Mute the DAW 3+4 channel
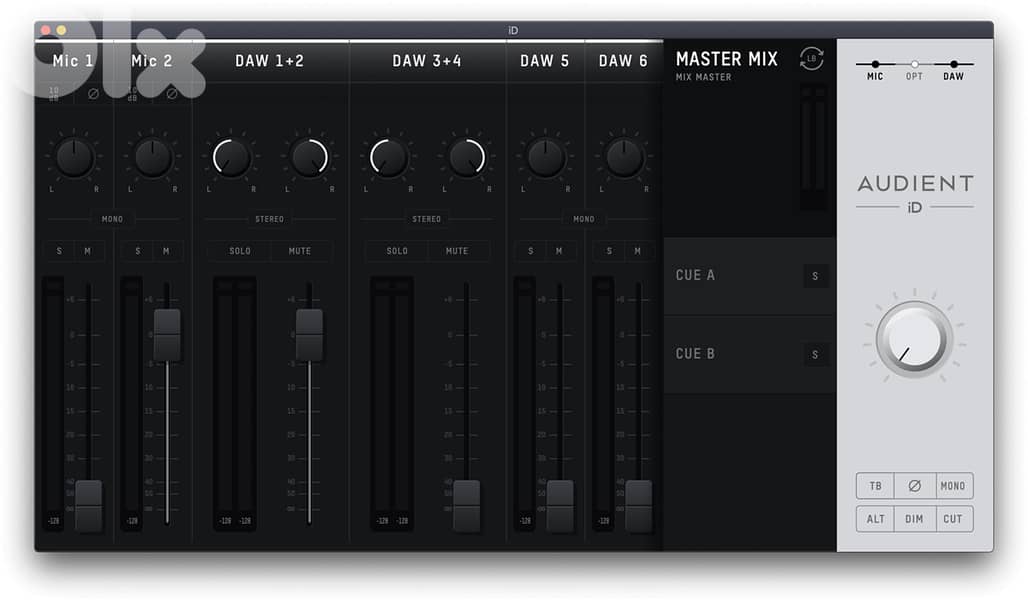This screenshot has width=1028, height=600. [457, 251]
